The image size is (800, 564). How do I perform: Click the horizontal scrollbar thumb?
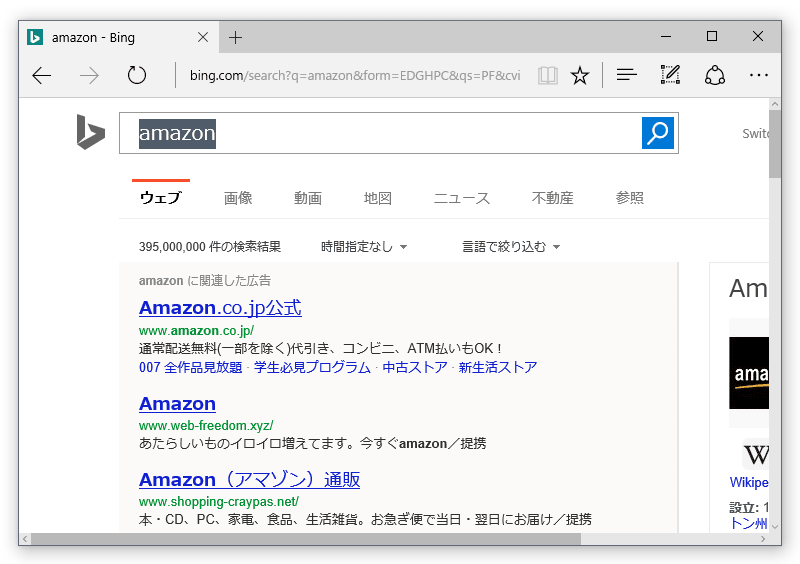pyautogui.click(x=306, y=539)
